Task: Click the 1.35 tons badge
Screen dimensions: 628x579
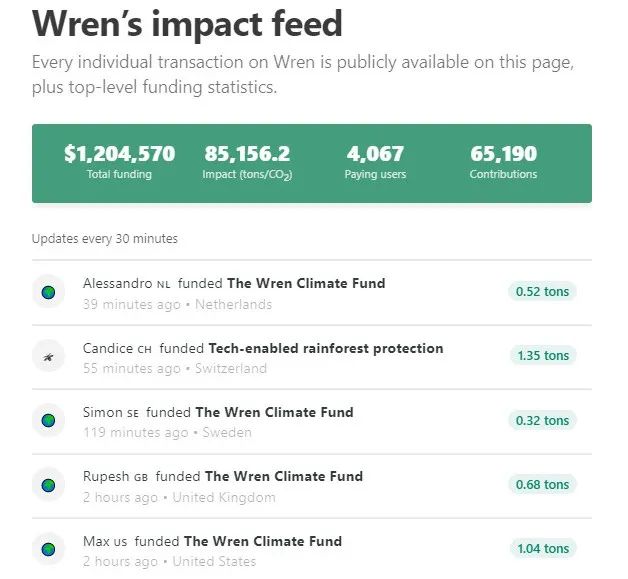Action: coord(542,356)
